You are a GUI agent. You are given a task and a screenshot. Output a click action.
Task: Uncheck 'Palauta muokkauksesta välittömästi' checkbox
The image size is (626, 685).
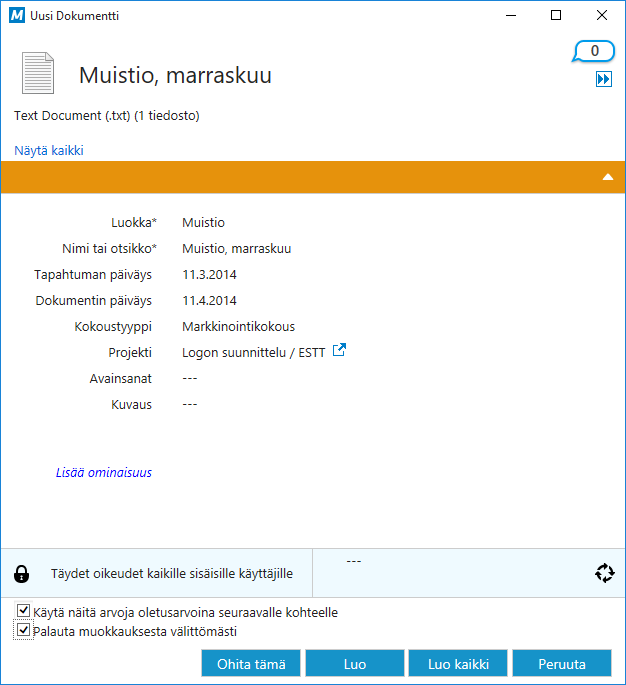pos(24,631)
